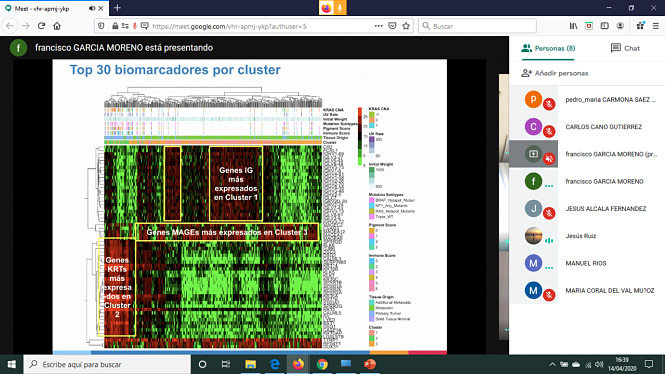665x374 pixels.
Task: Click Añadir personas icon
Action: pyautogui.click(x=526, y=73)
